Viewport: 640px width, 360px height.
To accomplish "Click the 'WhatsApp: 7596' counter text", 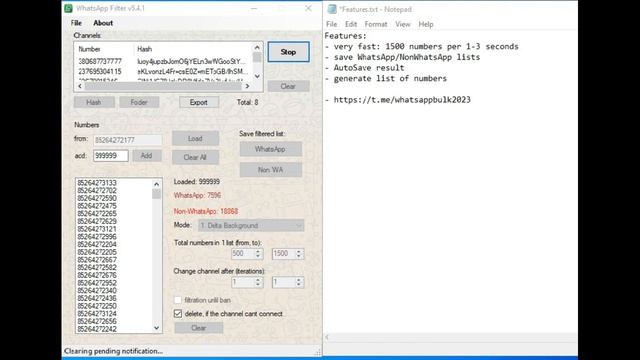I will [198, 195].
